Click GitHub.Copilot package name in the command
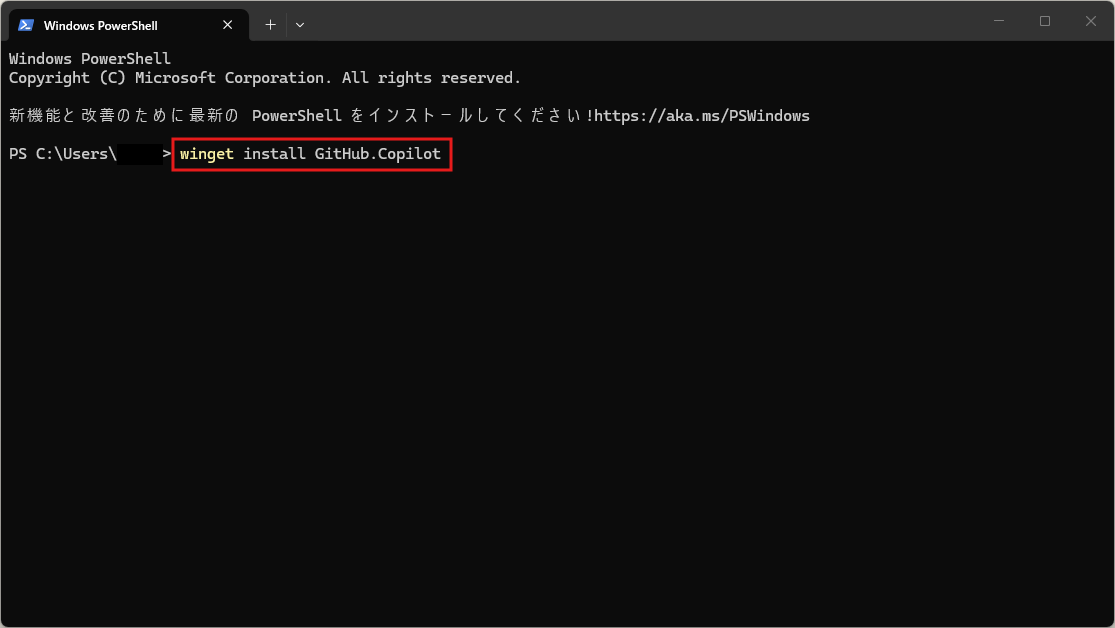 [377, 154]
